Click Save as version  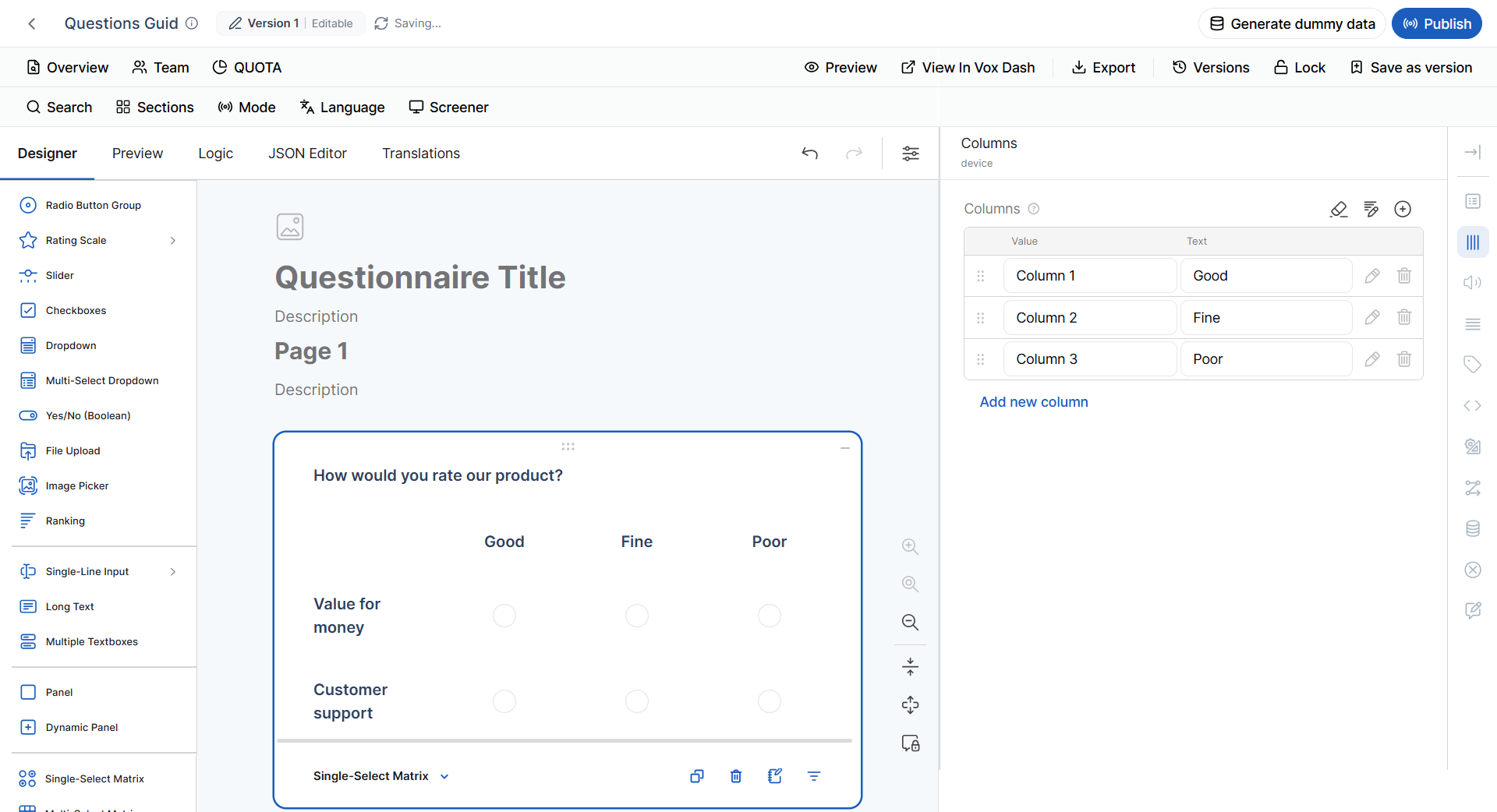point(1411,68)
